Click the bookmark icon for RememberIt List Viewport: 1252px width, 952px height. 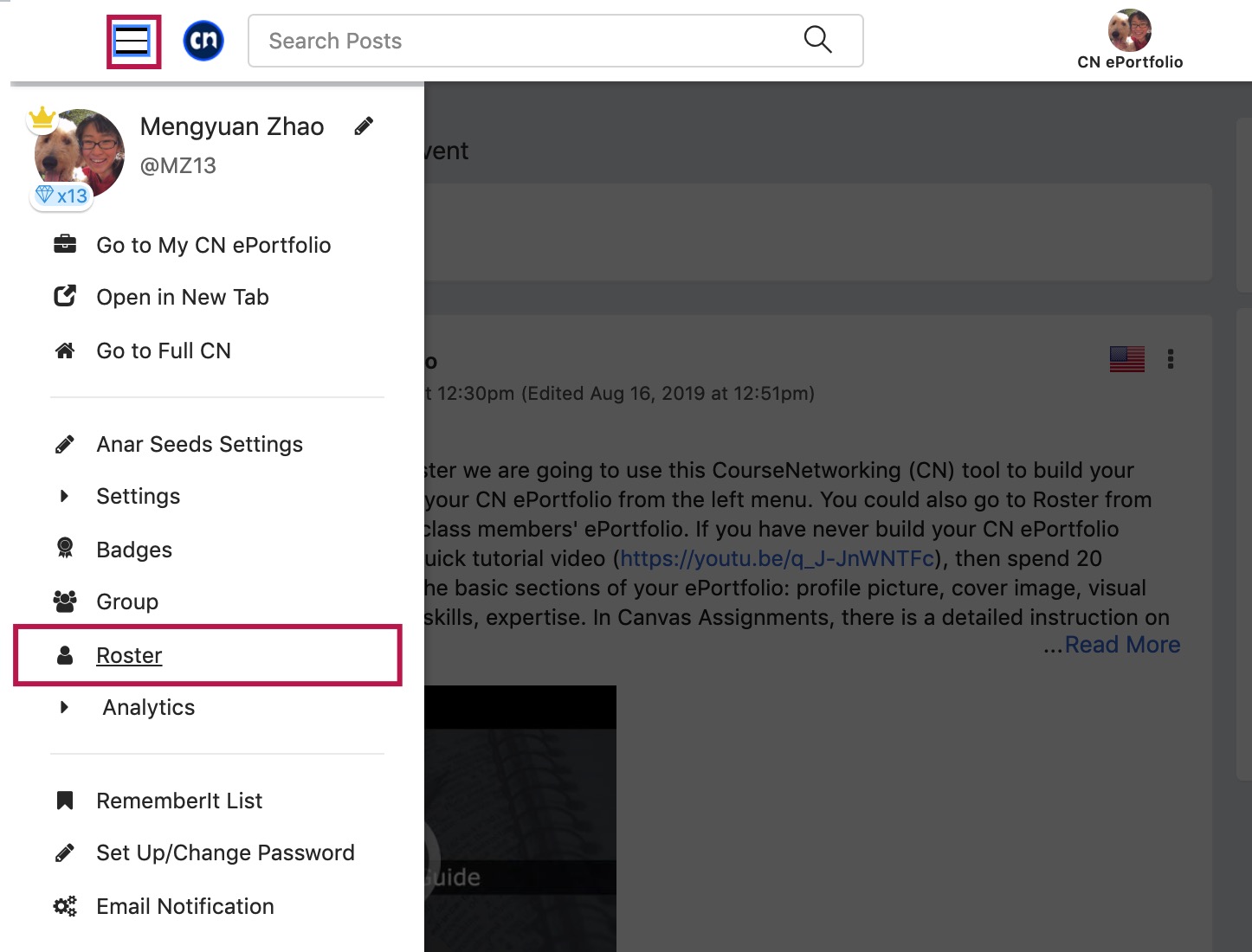point(65,801)
